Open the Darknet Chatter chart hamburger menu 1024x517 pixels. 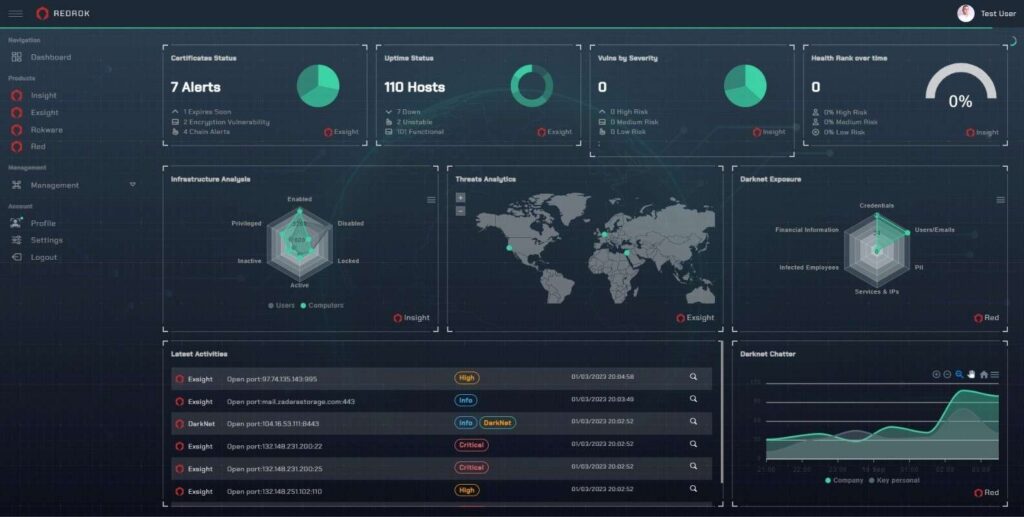[995, 374]
